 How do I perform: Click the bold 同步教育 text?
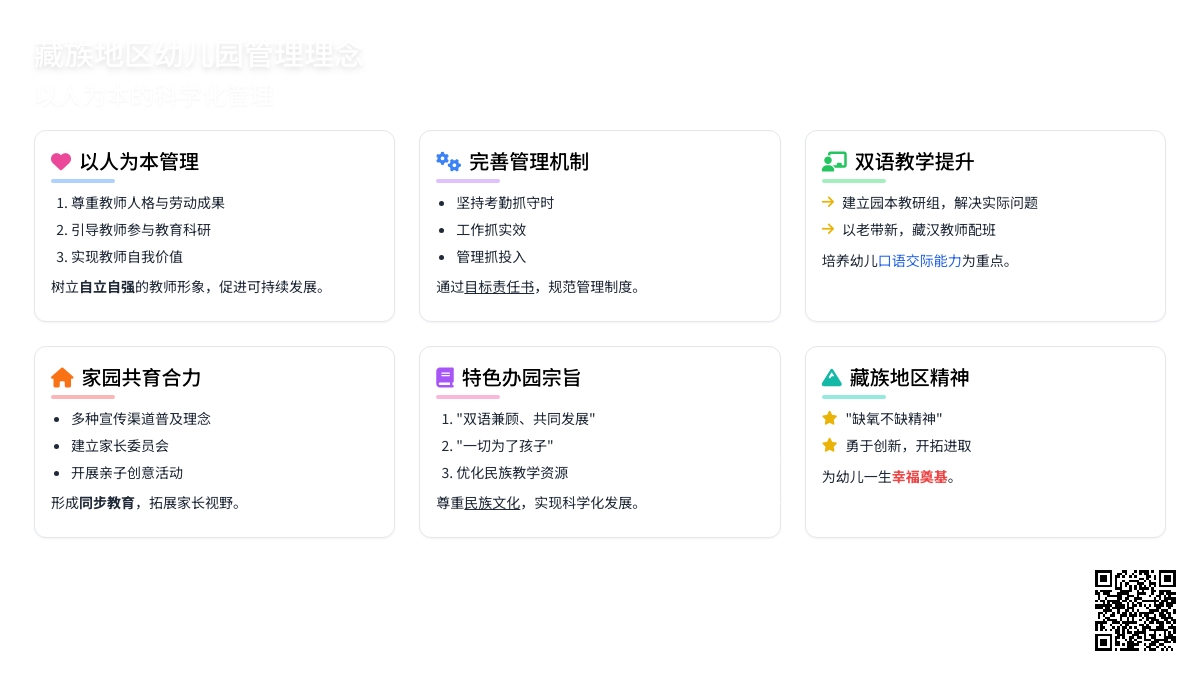(x=107, y=503)
